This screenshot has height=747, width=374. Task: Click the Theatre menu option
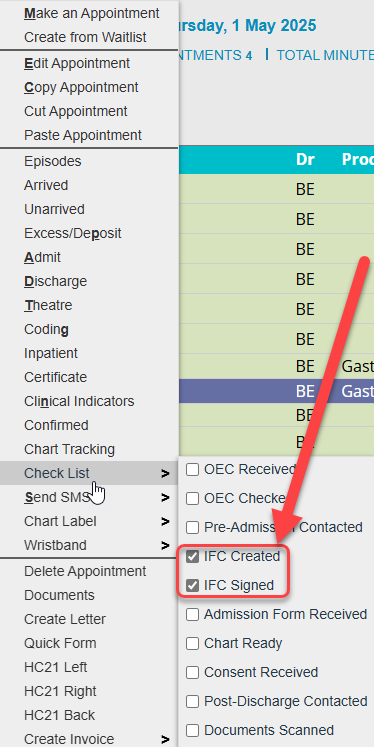pyautogui.click(x=48, y=305)
